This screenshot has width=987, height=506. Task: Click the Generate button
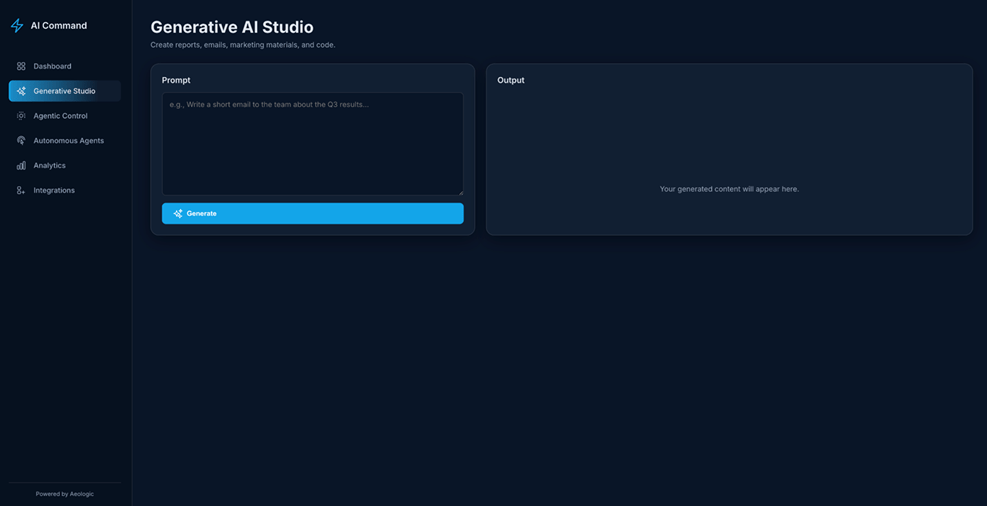[x=313, y=213]
